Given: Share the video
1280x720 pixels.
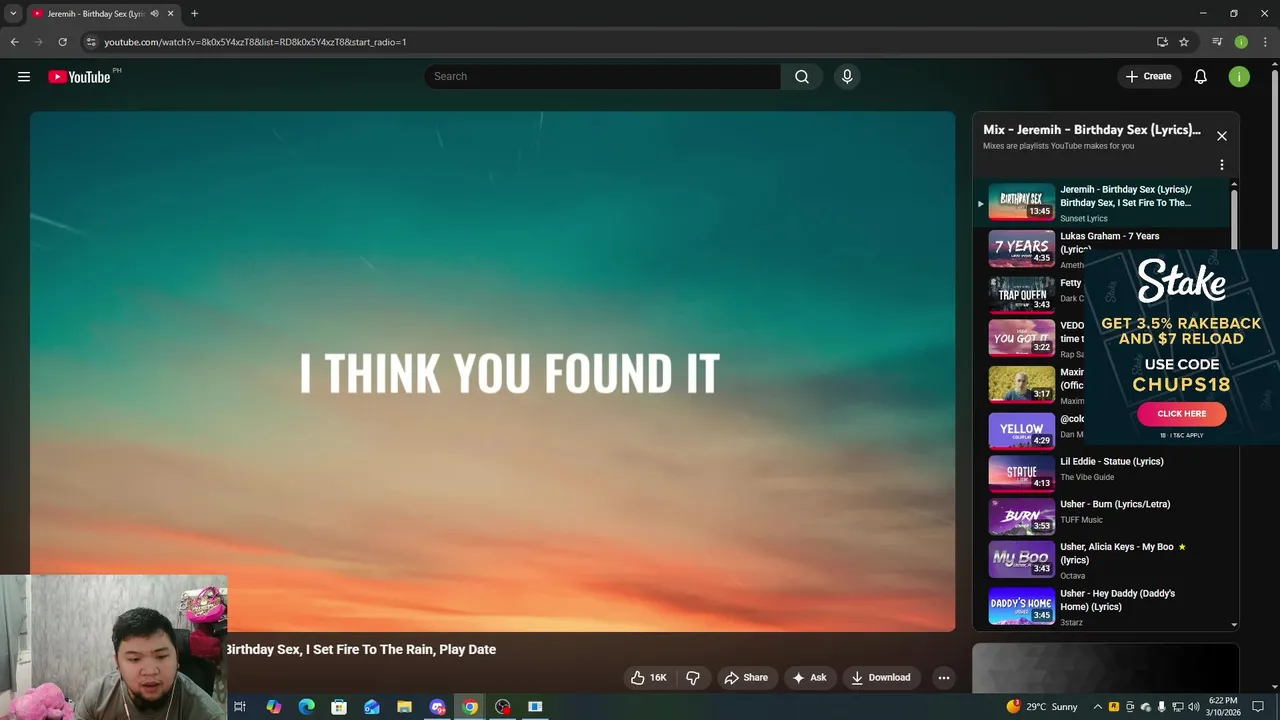Looking at the screenshot, I should pos(746,678).
